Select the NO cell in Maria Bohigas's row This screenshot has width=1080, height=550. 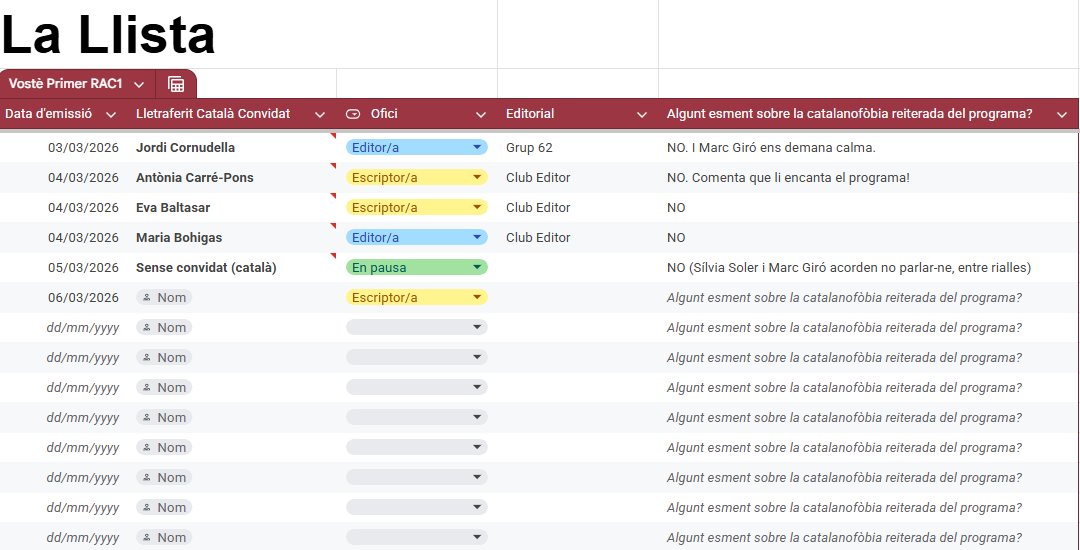676,237
